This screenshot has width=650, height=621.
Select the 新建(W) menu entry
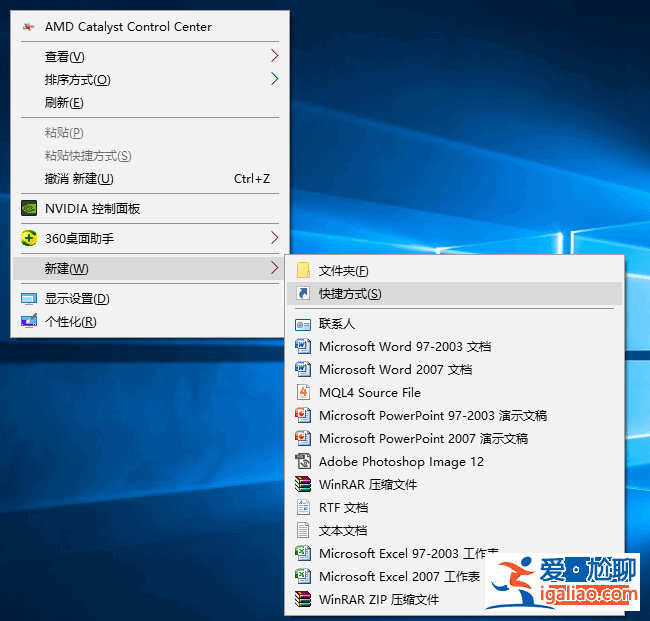pos(150,269)
